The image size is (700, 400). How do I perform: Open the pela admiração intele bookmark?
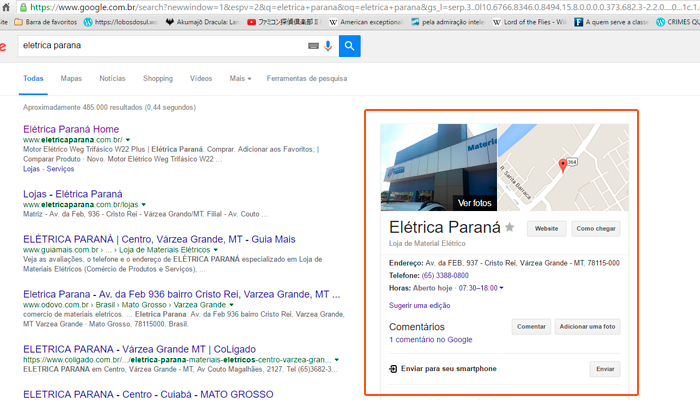(x=448, y=22)
